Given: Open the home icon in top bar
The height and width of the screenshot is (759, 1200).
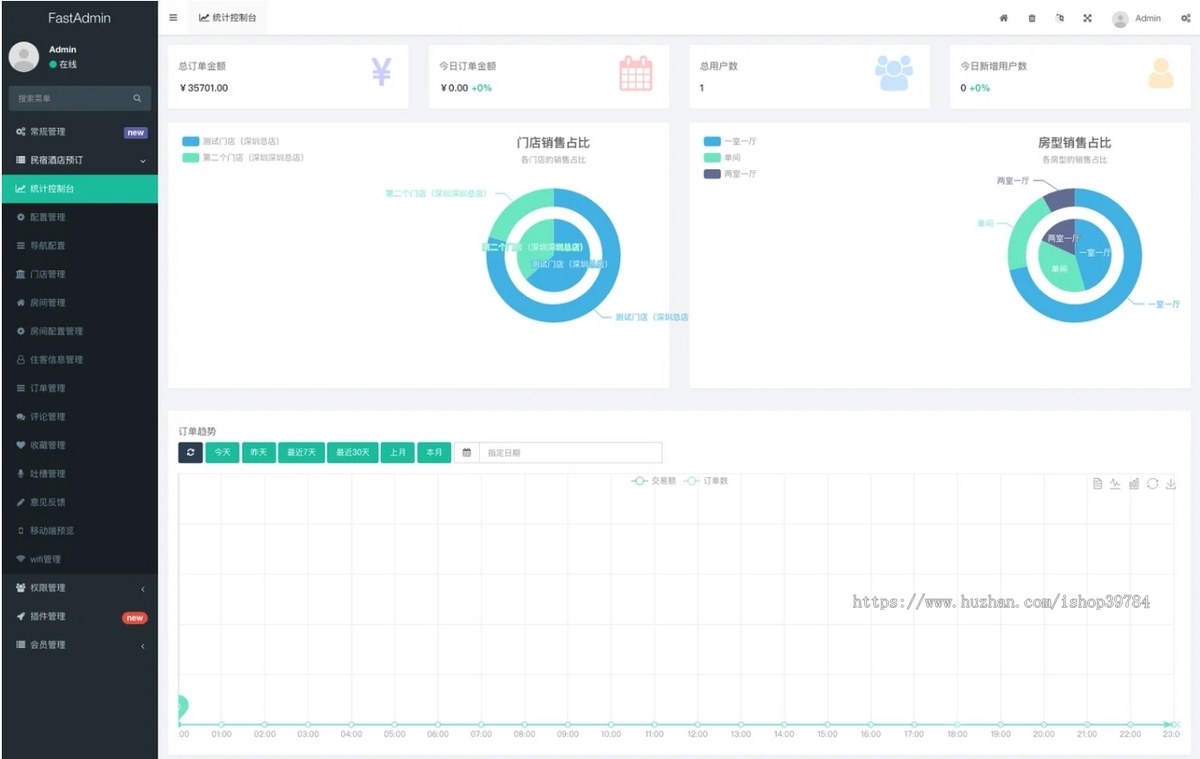Looking at the screenshot, I should pyautogui.click(x=1004, y=18).
